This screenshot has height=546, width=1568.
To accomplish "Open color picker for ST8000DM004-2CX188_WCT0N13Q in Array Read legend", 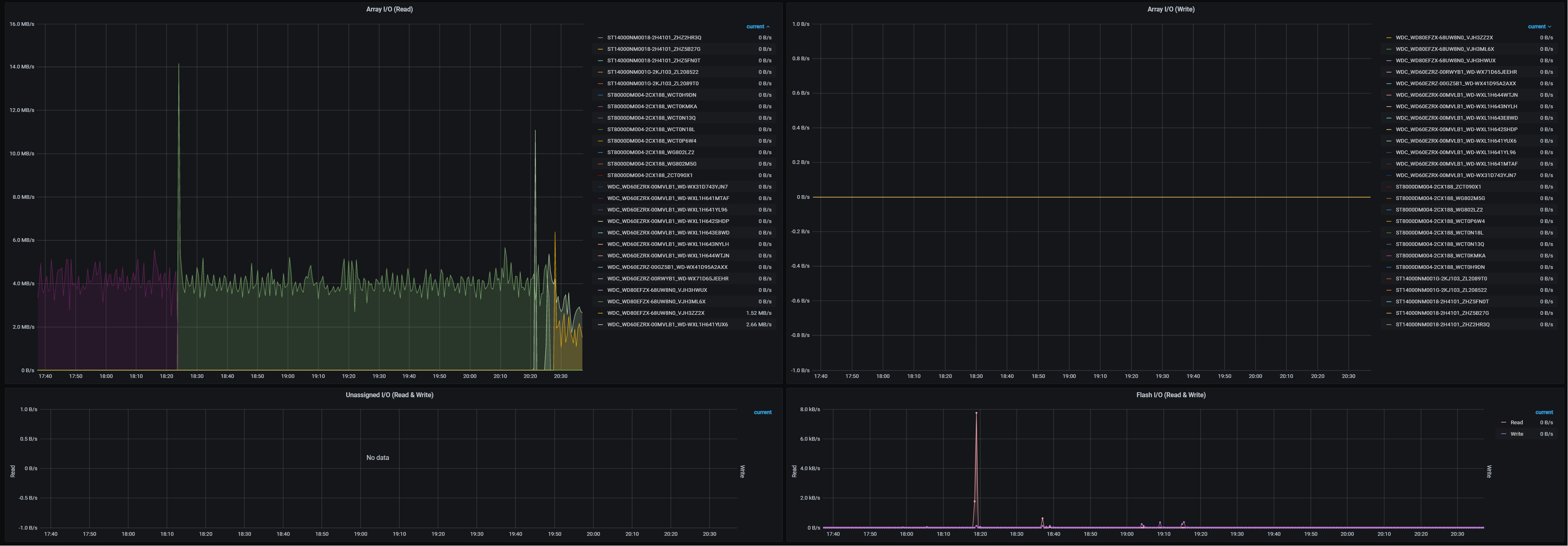I will [601, 118].
